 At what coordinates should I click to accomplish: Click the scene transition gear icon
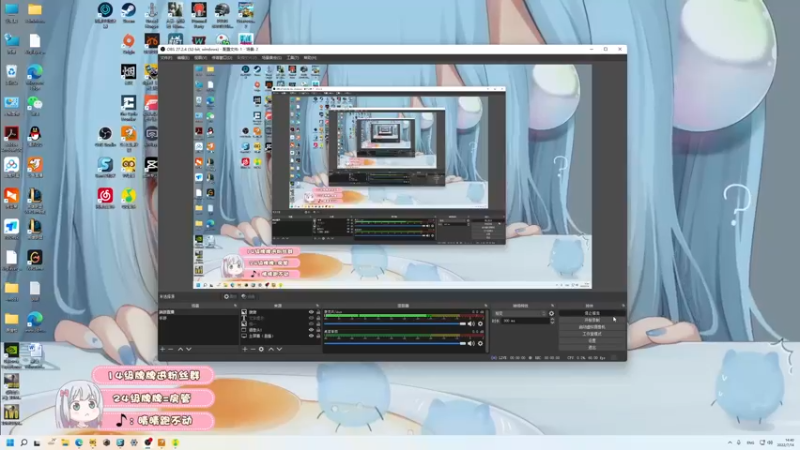tap(552, 313)
